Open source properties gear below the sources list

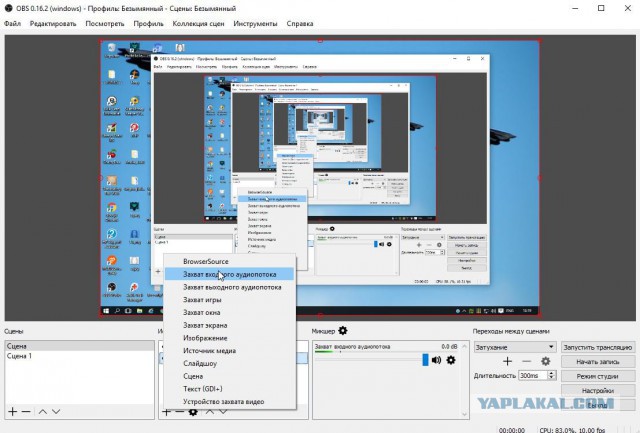pyautogui.click(x=193, y=412)
